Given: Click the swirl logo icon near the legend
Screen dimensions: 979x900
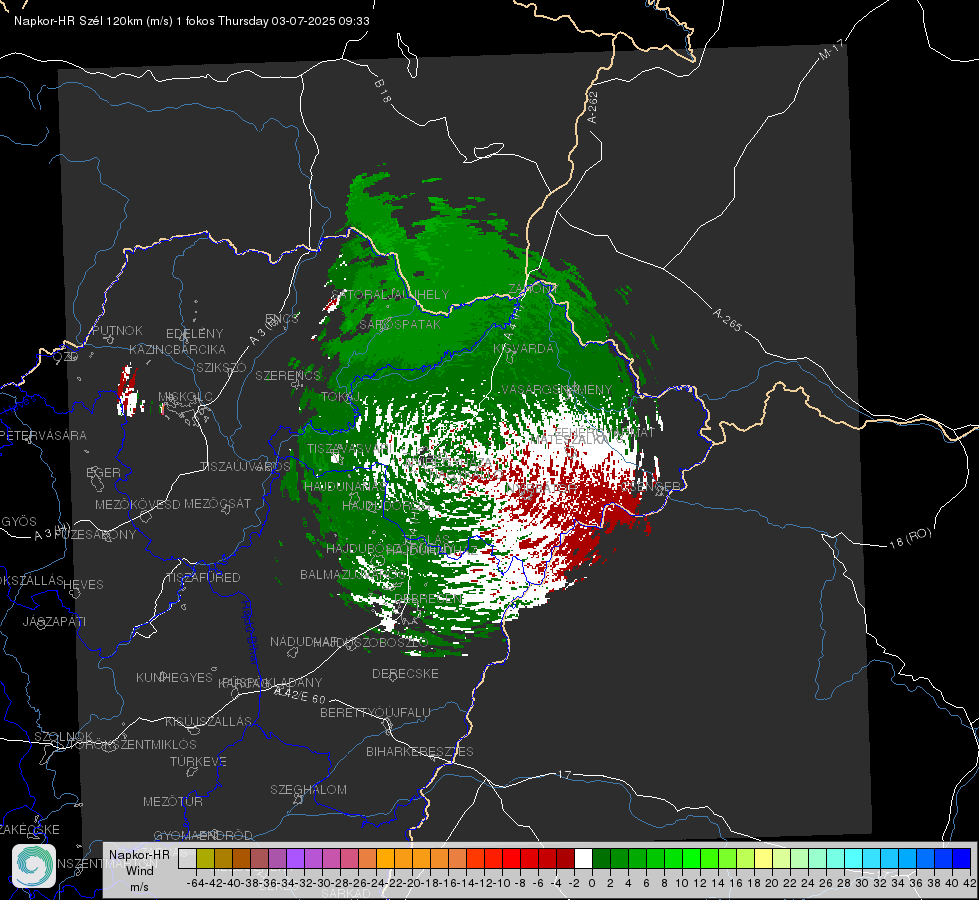Looking at the screenshot, I should click(x=34, y=866).
